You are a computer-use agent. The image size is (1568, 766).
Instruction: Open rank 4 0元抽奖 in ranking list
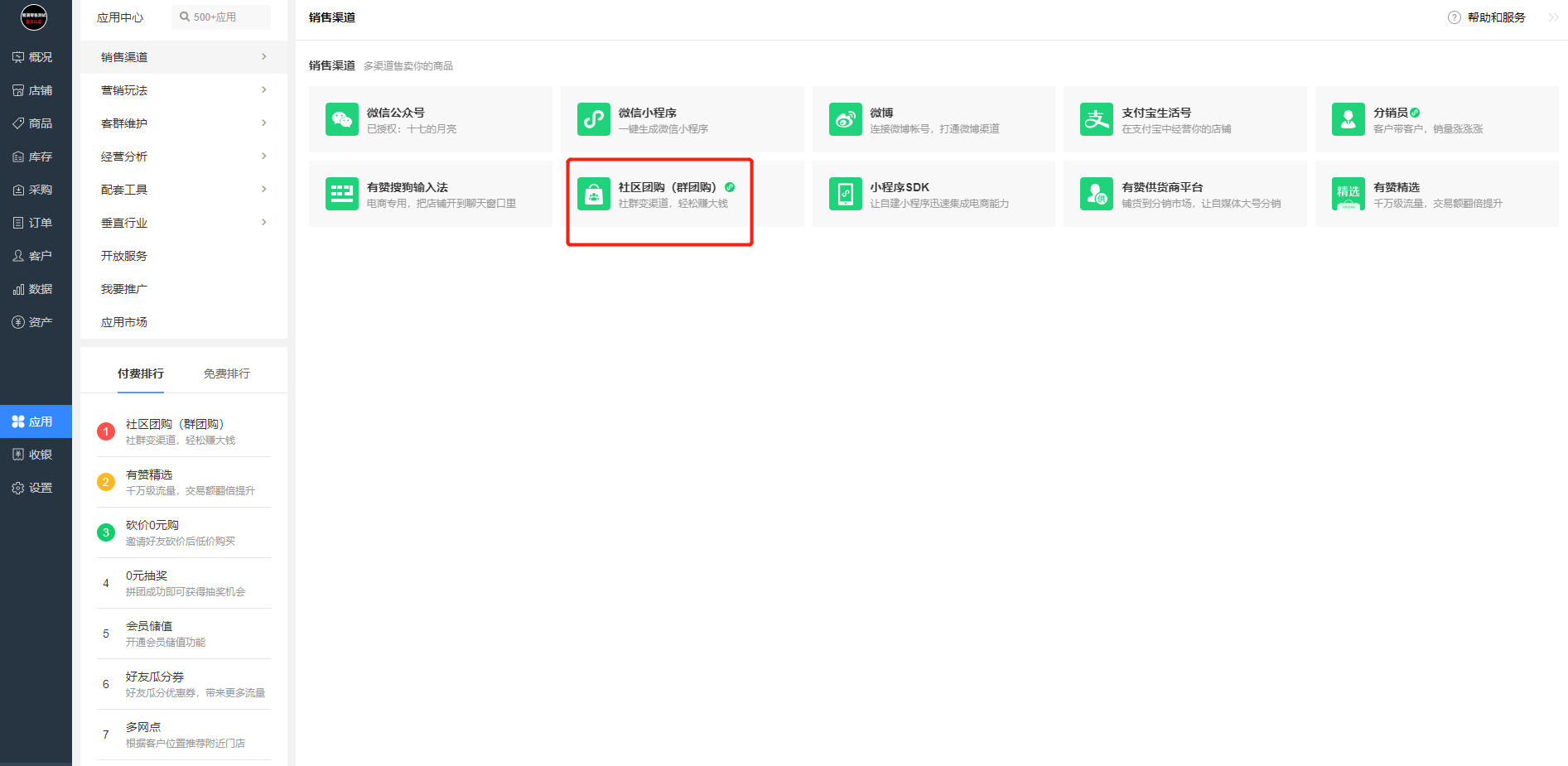click(x=184, y=583)
